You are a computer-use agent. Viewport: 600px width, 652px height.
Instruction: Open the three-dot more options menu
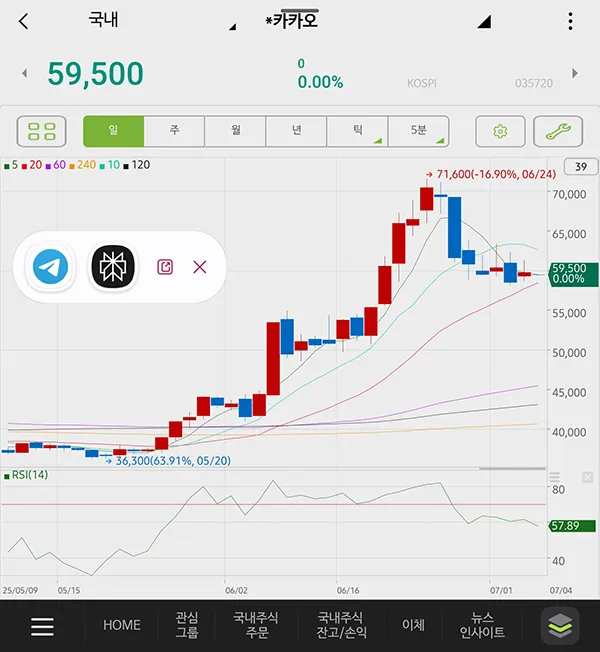point(570,21)
